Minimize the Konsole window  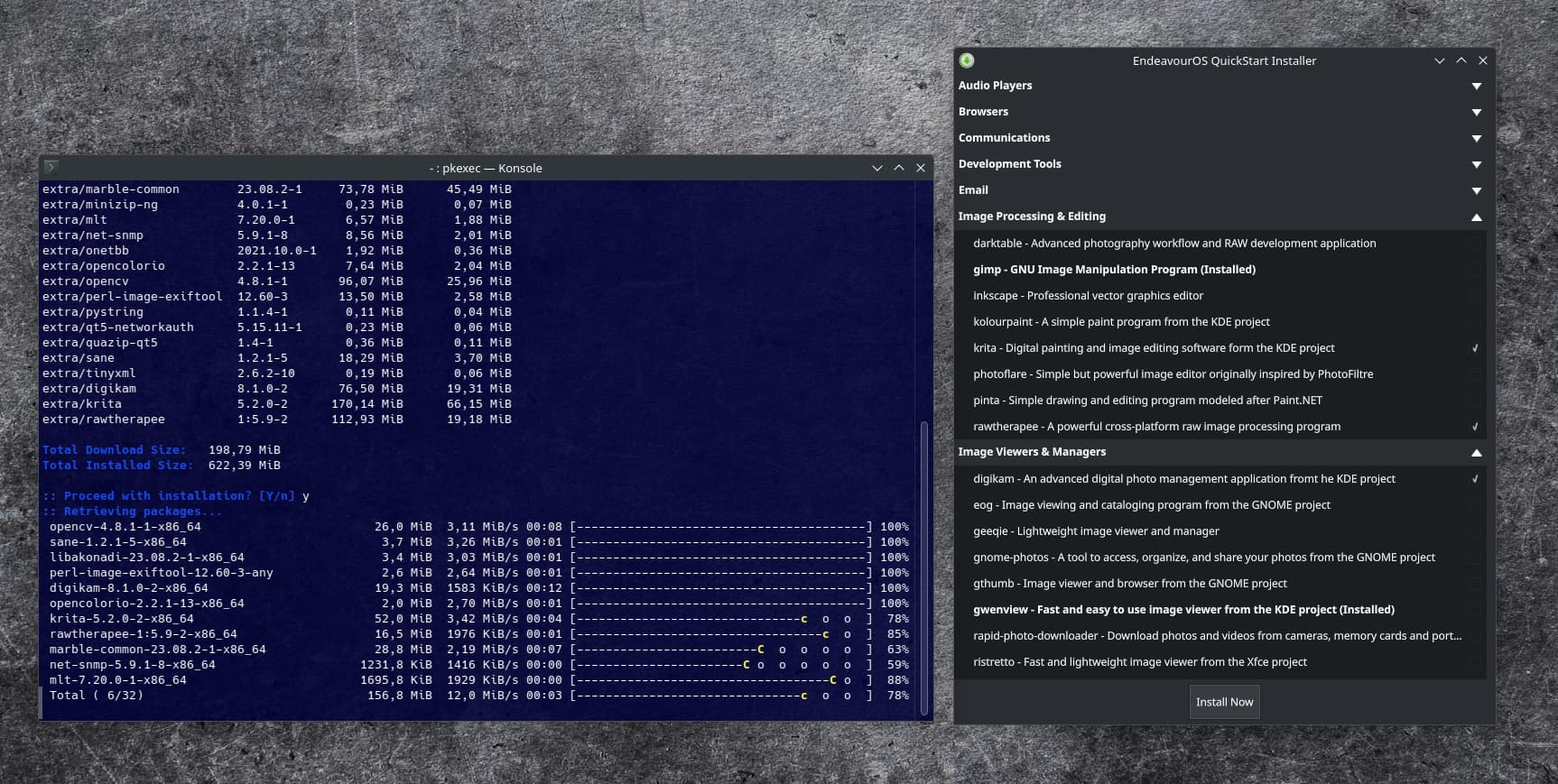point(877,168)
